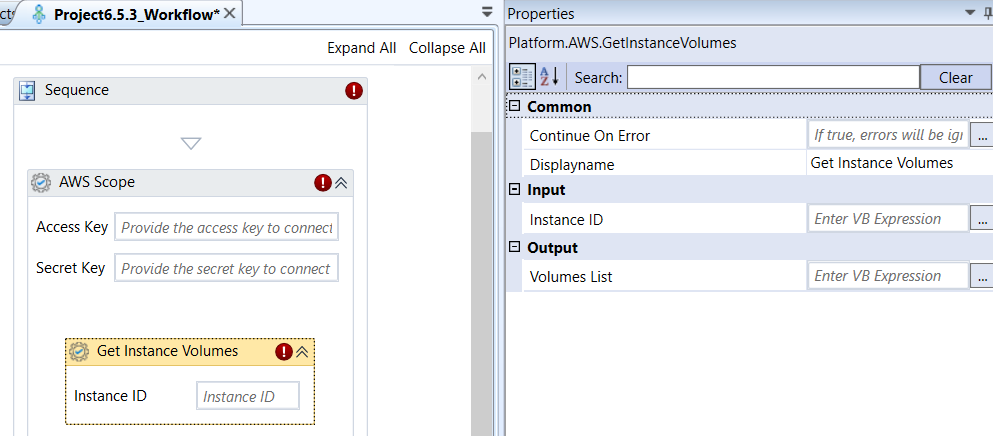Click Volumes List expression field

(889, 276)
